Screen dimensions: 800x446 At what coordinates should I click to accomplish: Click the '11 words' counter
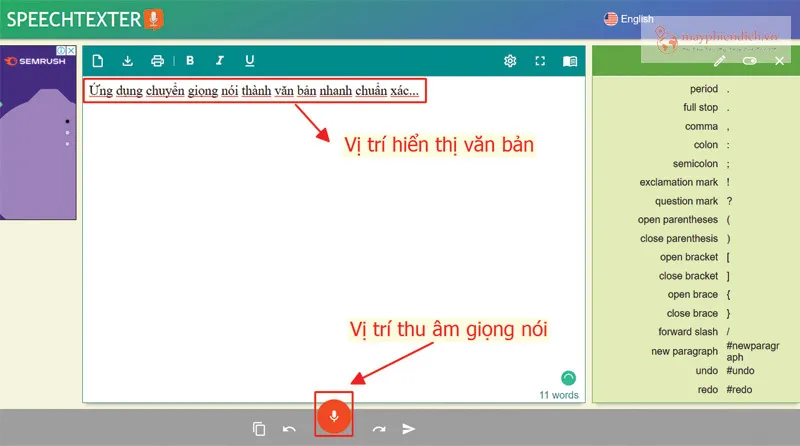[x=559, y=395]
